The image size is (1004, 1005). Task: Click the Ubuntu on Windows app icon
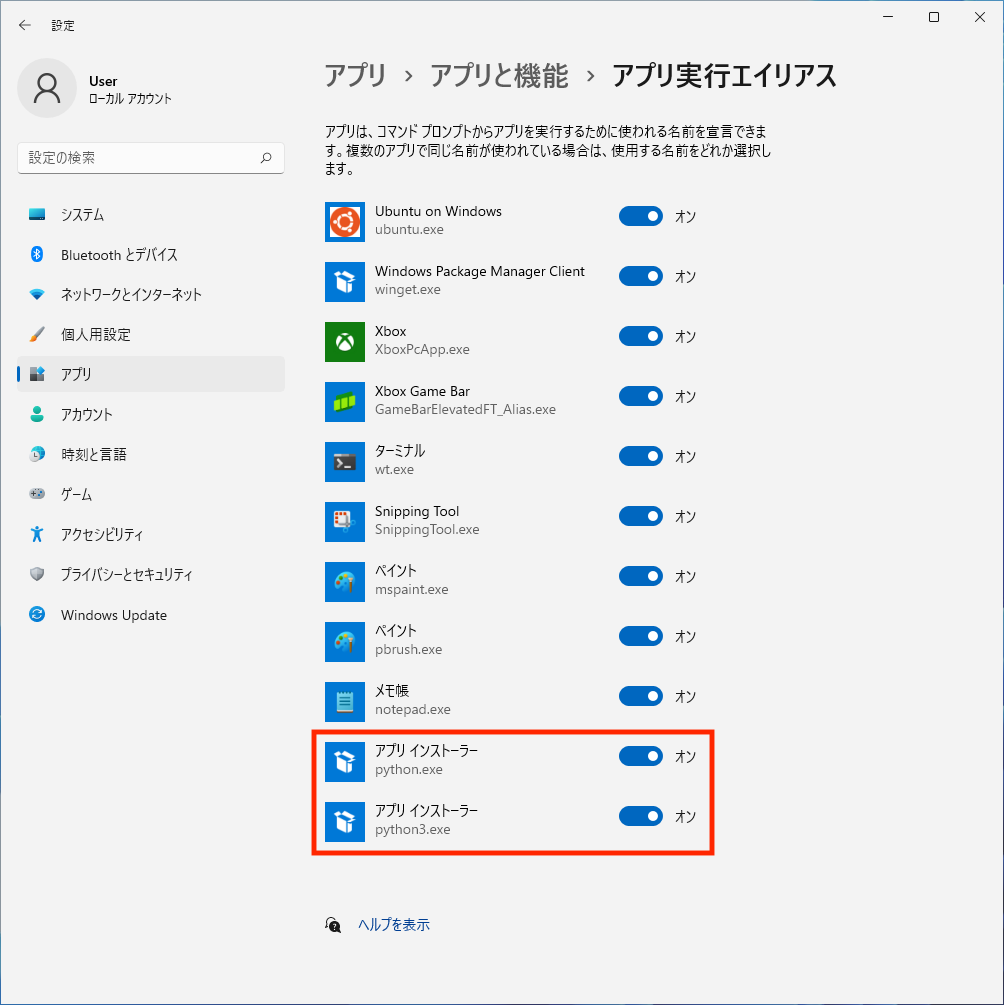[345, 221]
